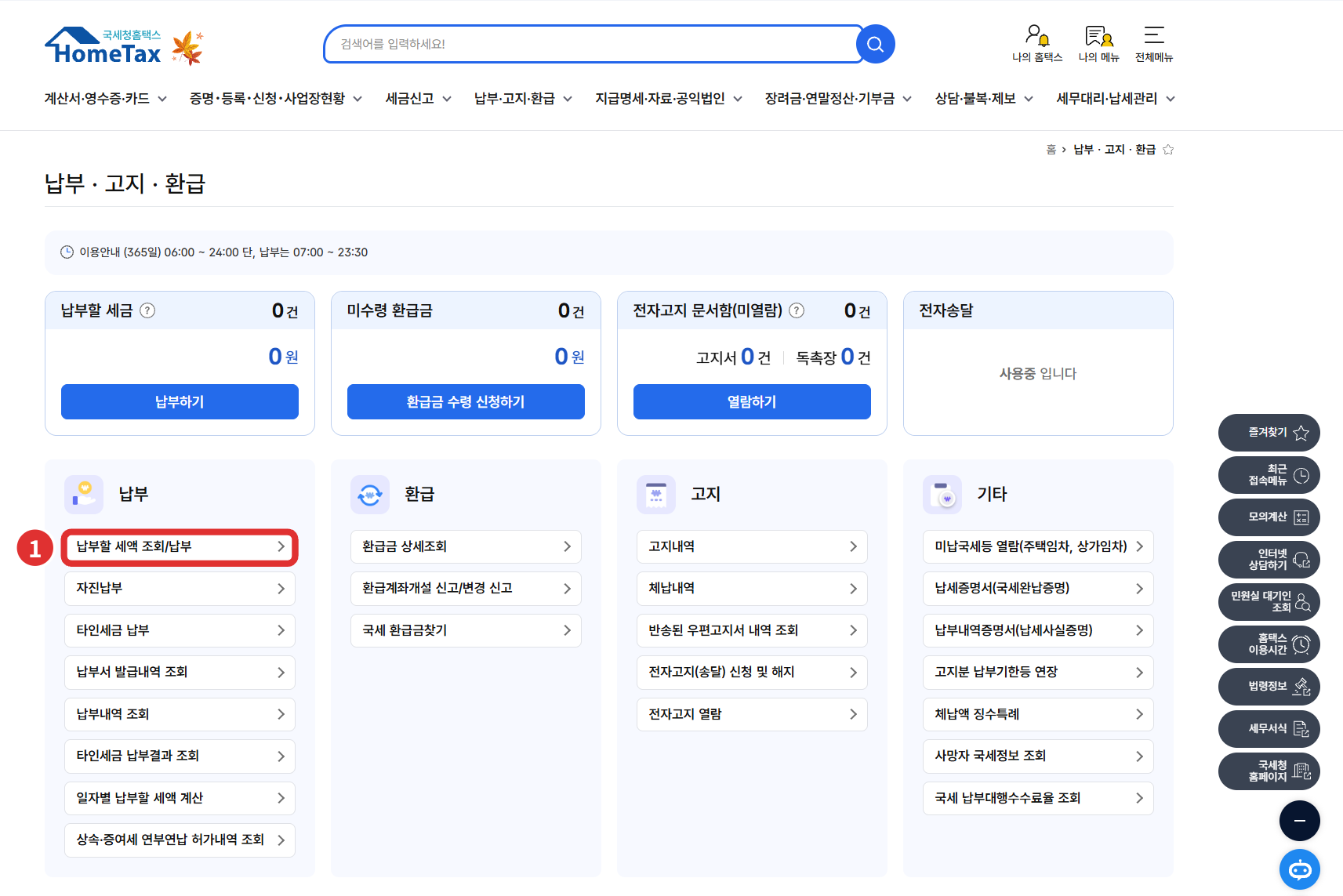Open 환급금 상세조회 link
The width and height of the screenshot is (1343, 896).
pos(466,546)
